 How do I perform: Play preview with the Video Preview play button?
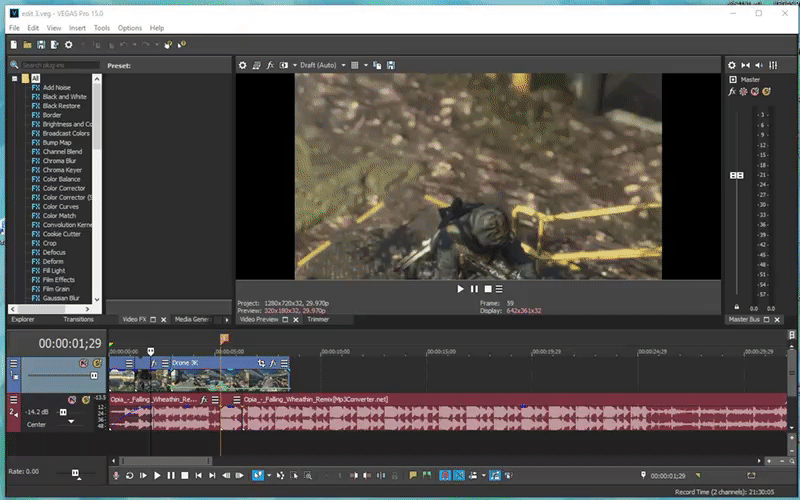(460, 289)
